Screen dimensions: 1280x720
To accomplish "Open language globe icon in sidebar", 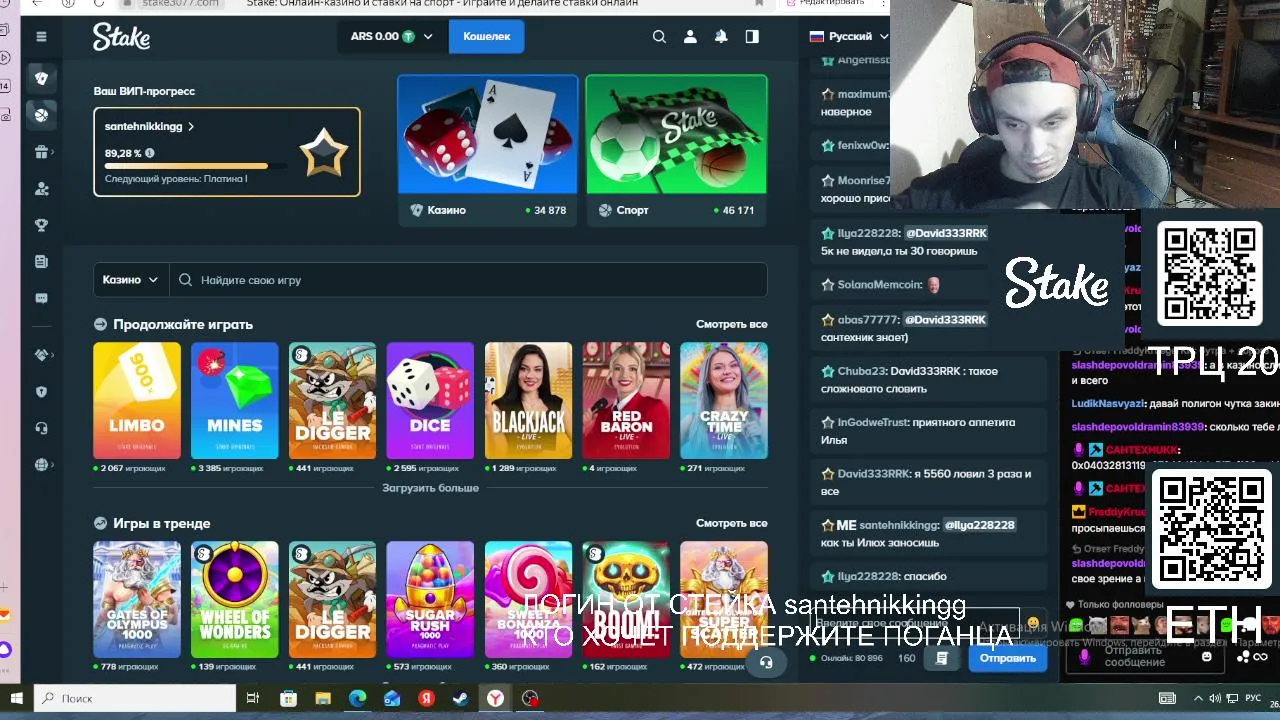I will coord(41,465).
